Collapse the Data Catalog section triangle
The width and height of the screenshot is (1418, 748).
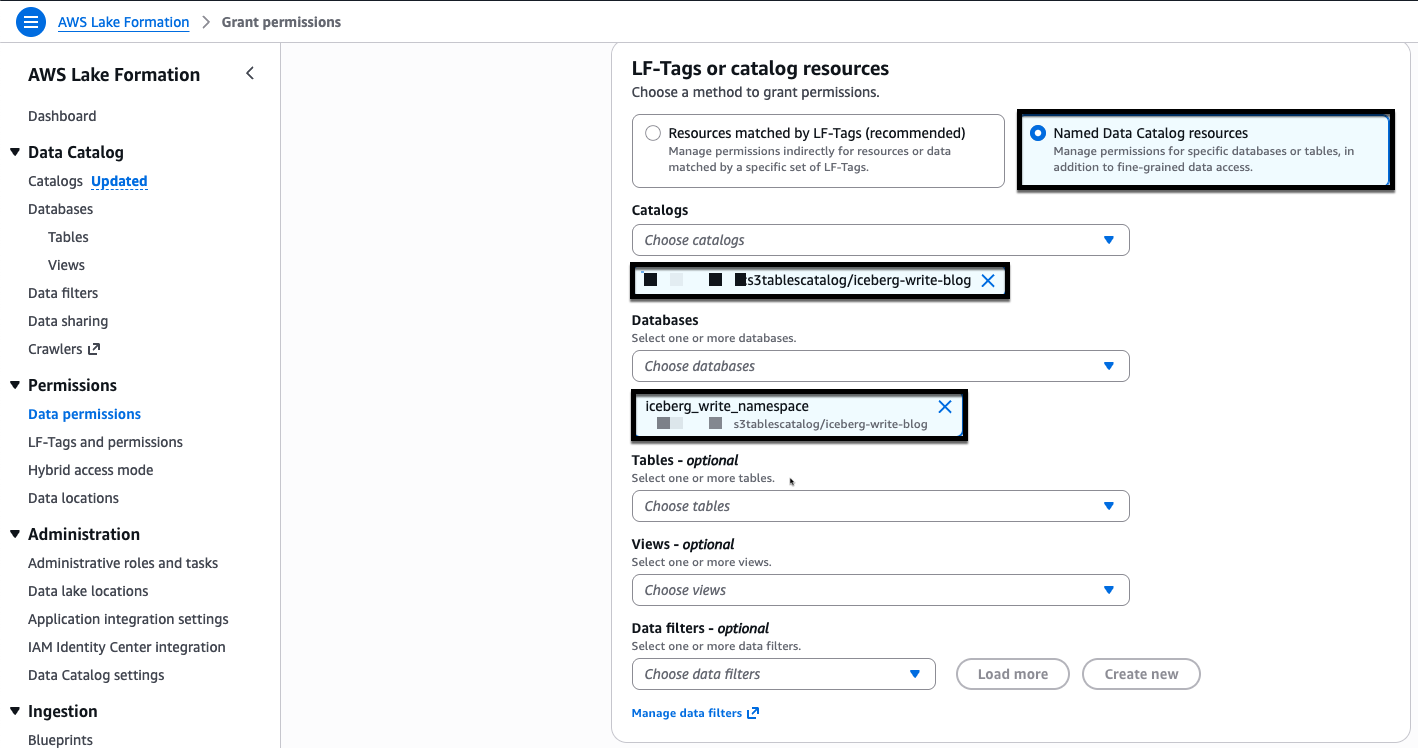(x=15, y=152)
